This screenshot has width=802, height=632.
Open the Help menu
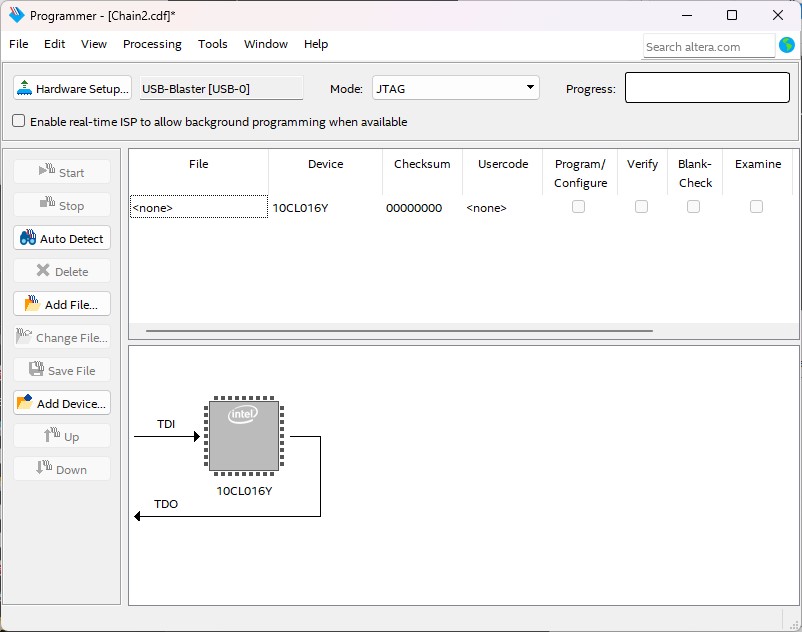coord(316,44)
